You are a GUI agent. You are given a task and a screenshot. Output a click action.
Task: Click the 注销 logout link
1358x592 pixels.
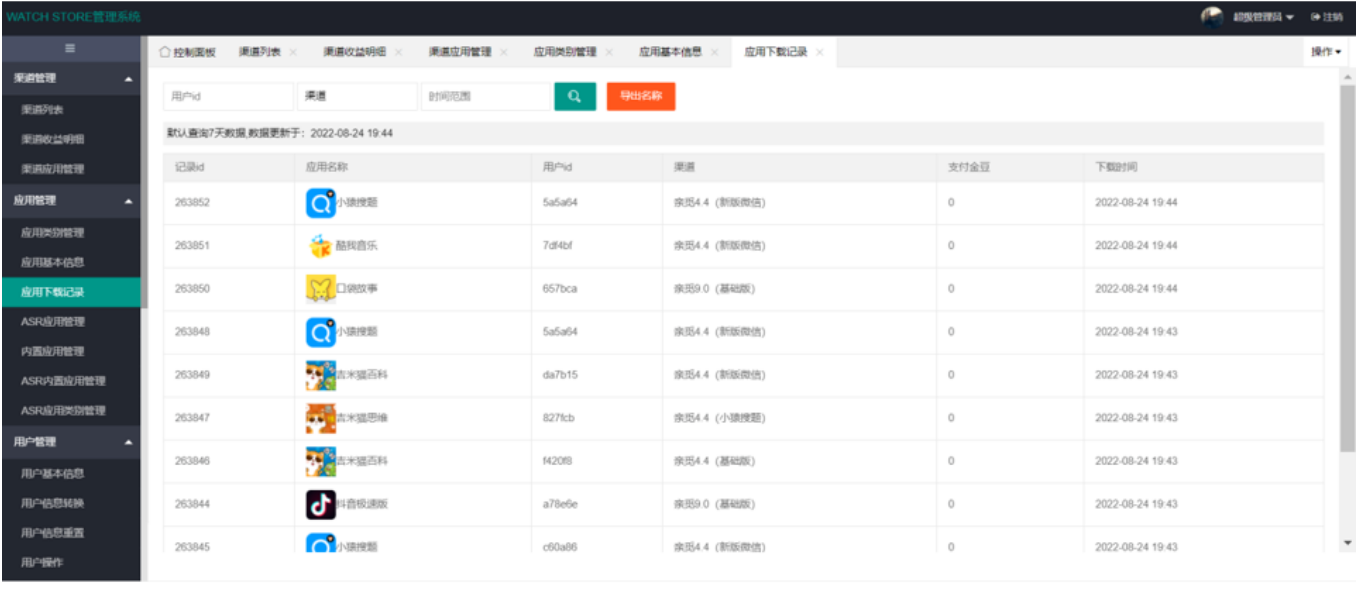click(1327, 17)
